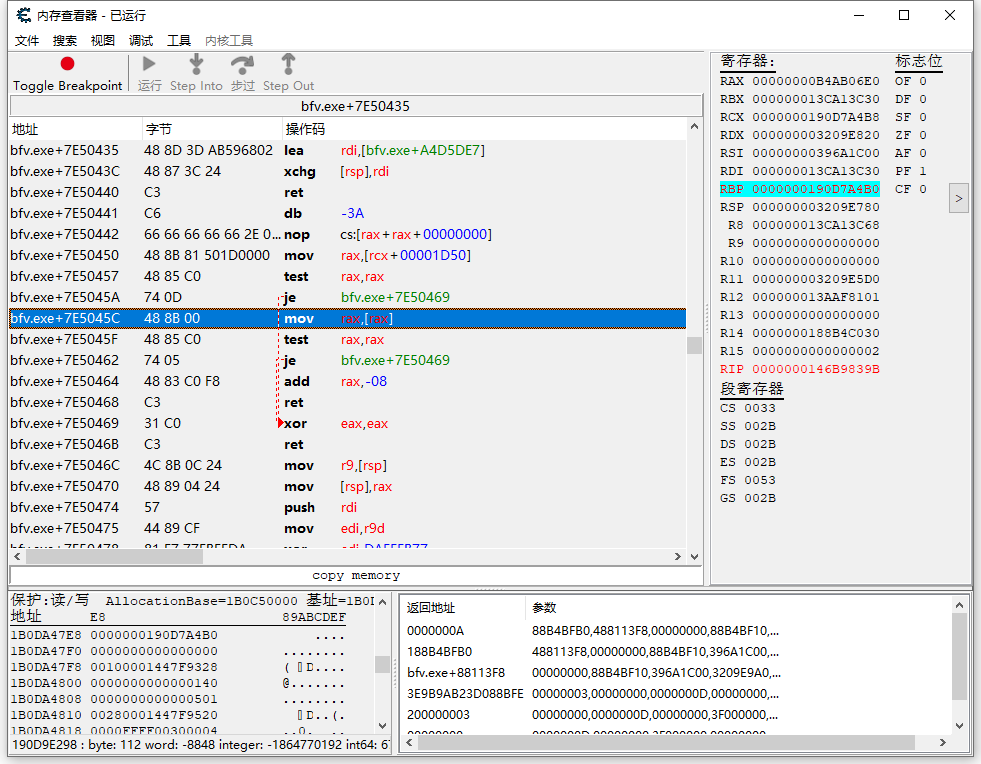
Task: Click the 操作码 column header
Action: click(x=484, y=129)
